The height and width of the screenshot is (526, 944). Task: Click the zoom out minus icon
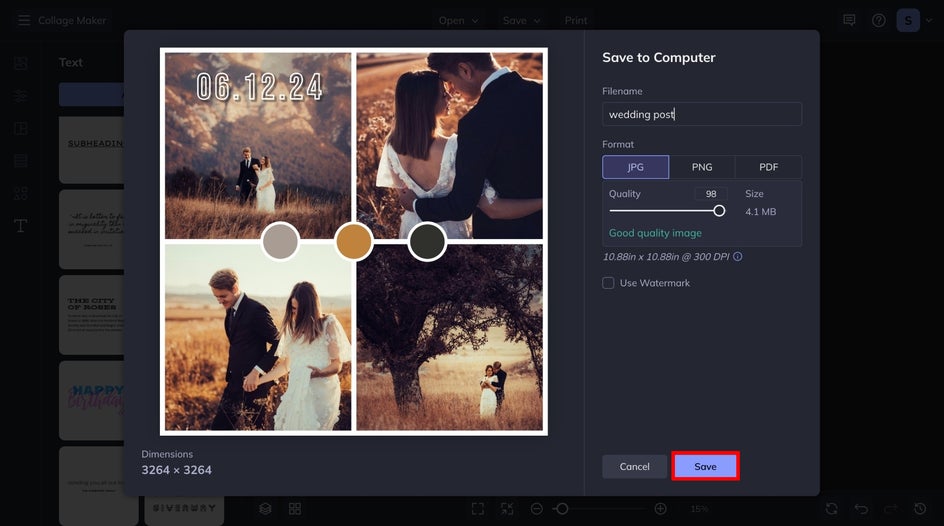pos(536,509)
